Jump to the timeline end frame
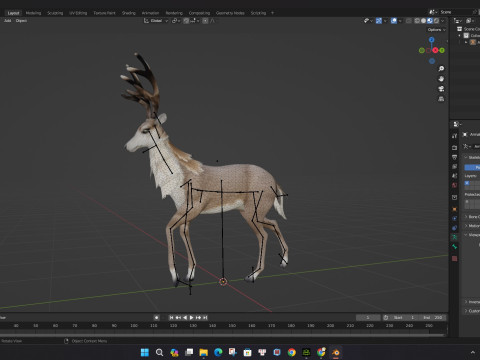The height and width of the screenshot is (360, 480). [x=205, y=318]
